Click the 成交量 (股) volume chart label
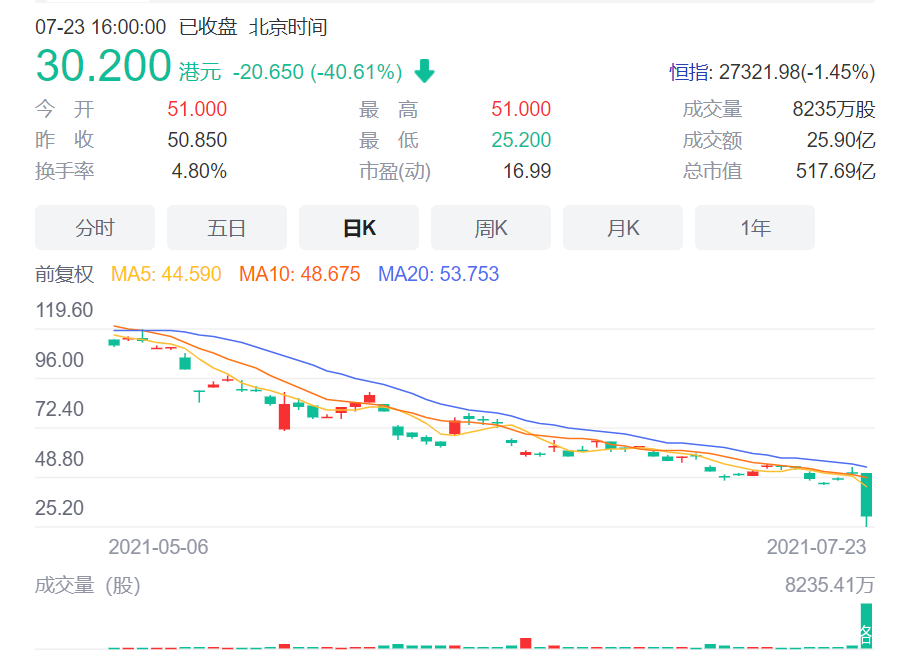This screenshot has height=662, width=907. pos(88,586)
